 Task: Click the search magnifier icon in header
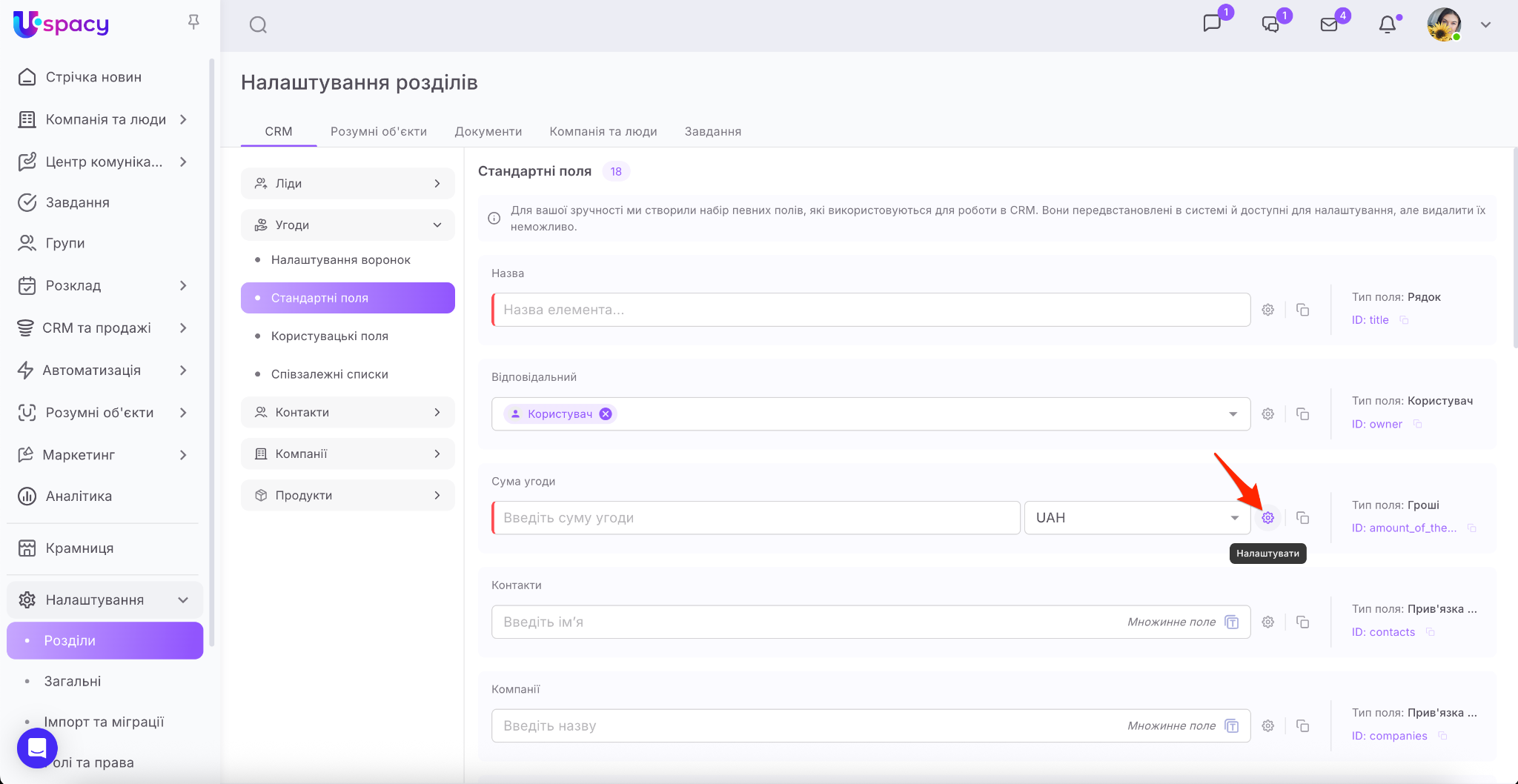click(258, 25)
